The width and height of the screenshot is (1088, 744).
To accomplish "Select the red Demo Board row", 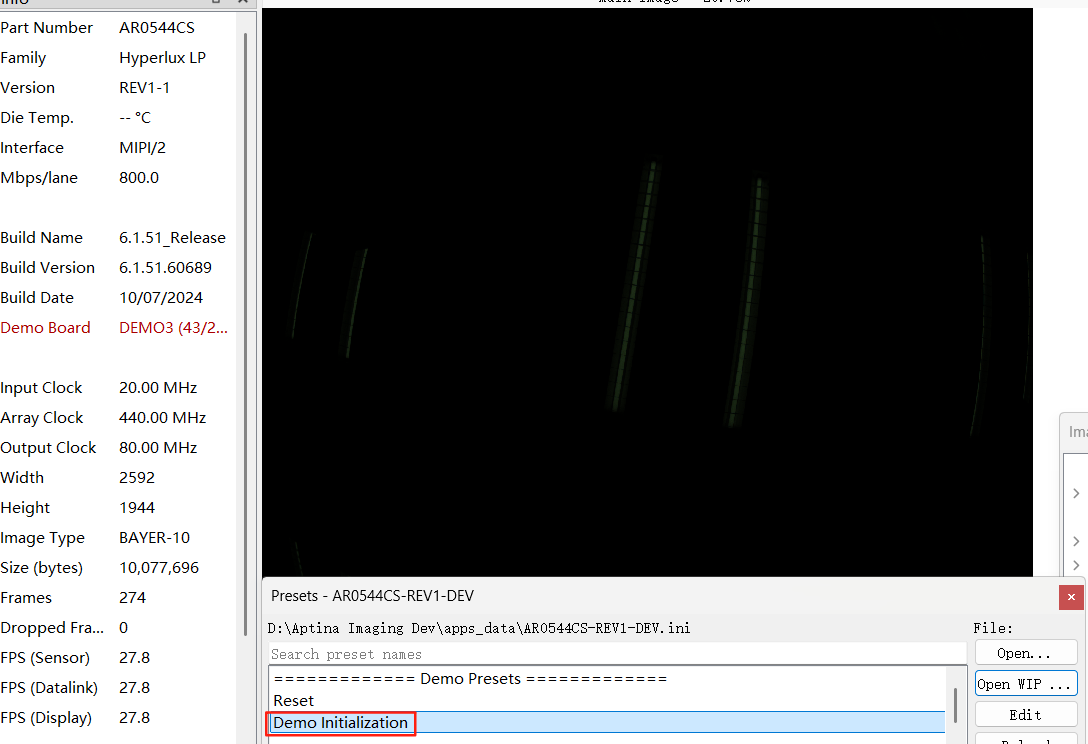I will pos(113,328).
